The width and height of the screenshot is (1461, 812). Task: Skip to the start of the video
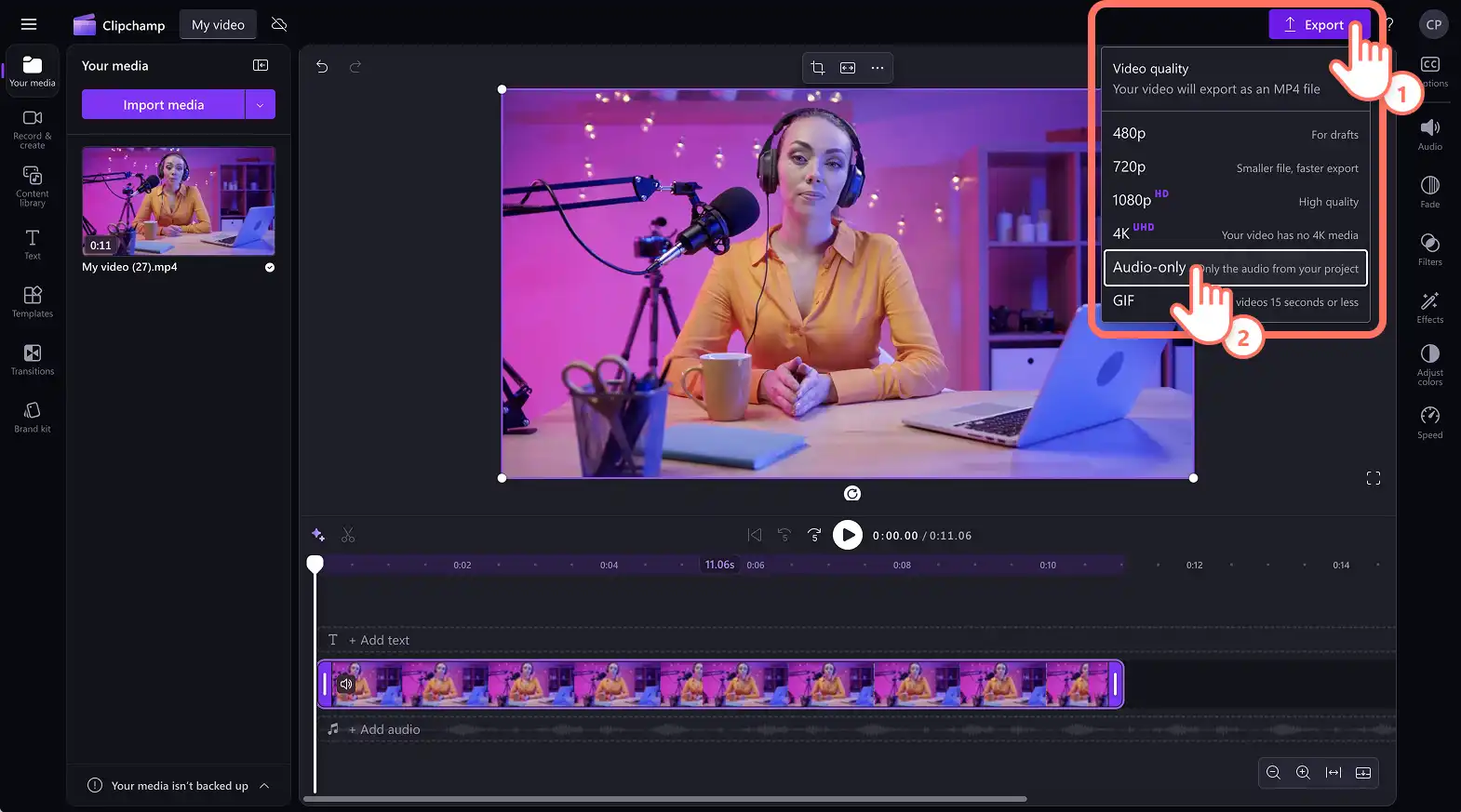click(x=755, y=535)
